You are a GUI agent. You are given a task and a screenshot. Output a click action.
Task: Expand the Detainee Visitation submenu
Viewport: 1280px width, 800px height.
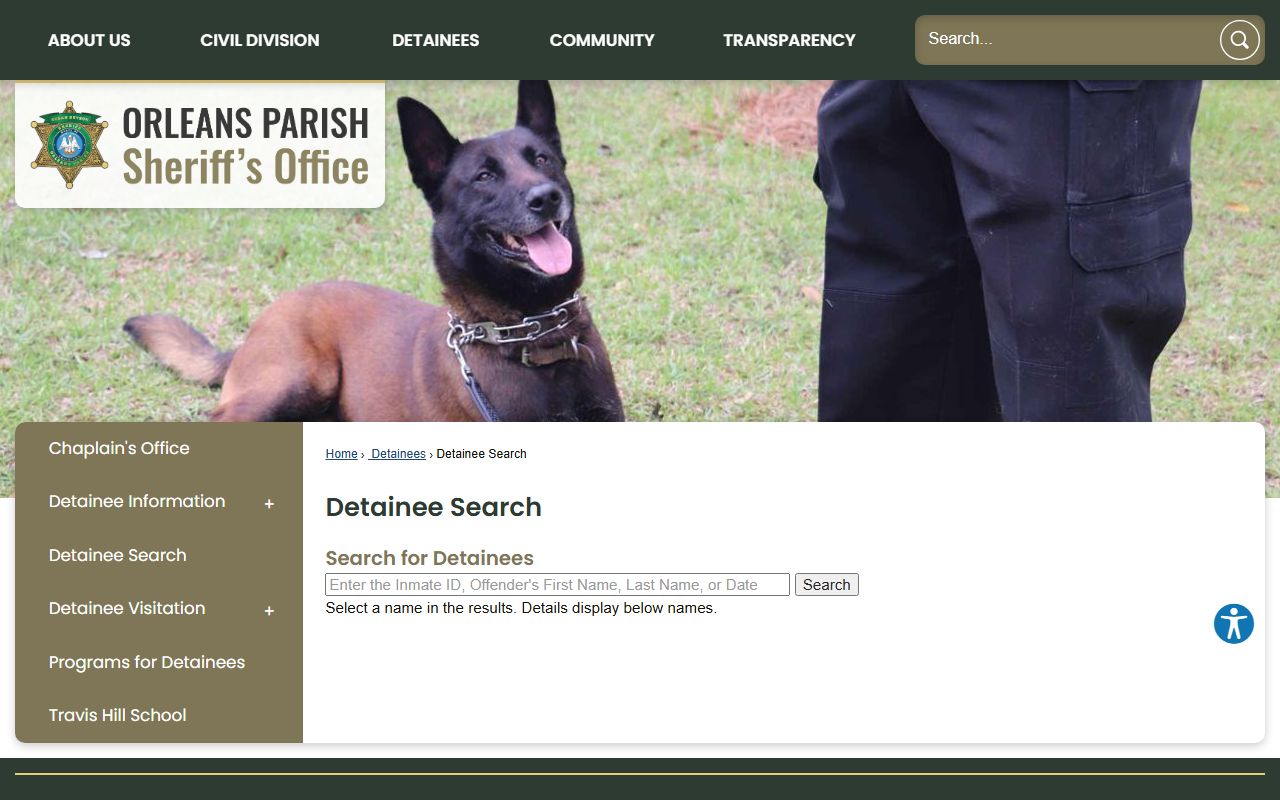[x=269, y=611]
